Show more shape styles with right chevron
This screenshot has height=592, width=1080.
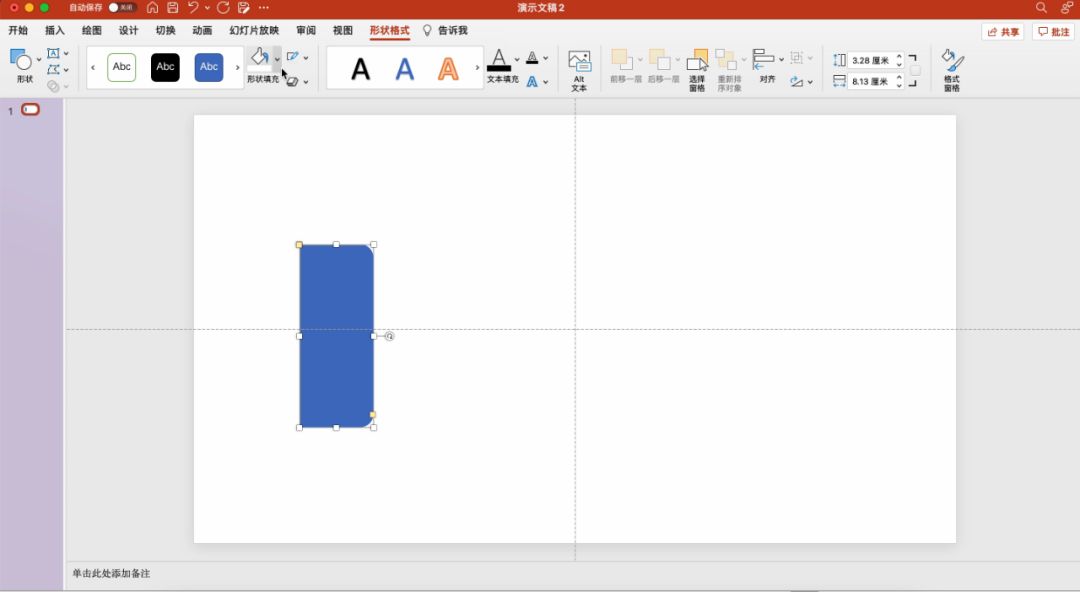(x=238, y=67)
